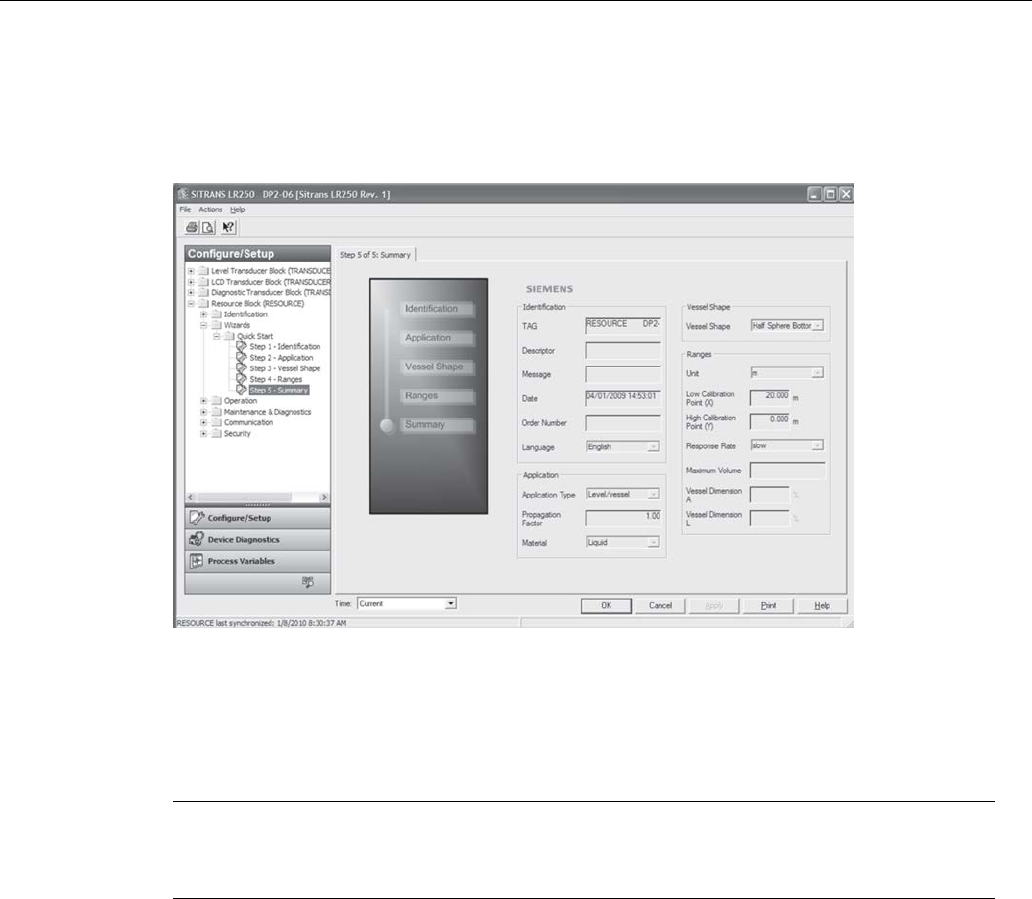Click the TAG input field
This screenshot has width=1032, height=899.
[623, 325]
